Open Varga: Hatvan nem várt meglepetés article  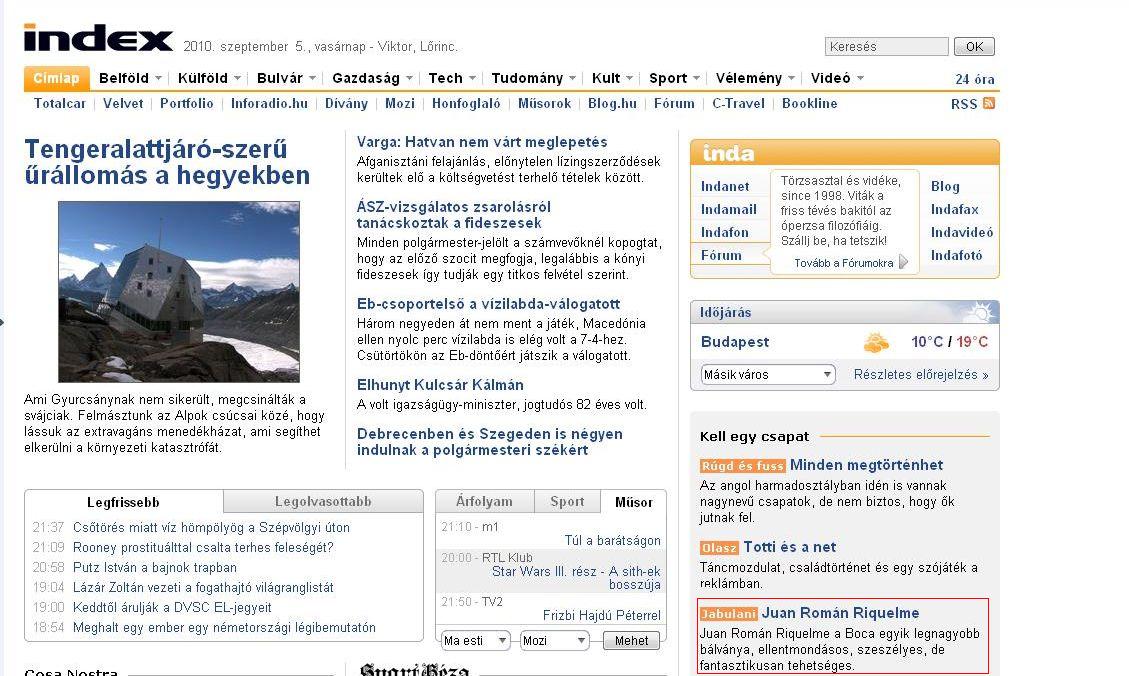[x=482, y=142]
